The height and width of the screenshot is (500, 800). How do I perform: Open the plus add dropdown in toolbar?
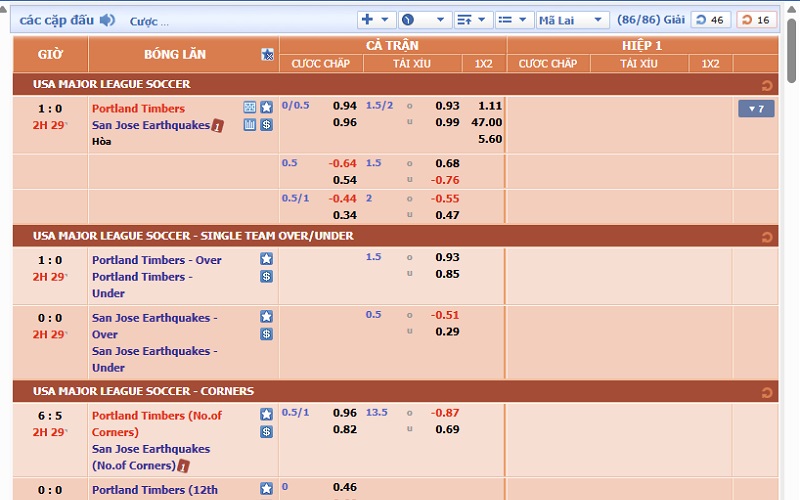pyautogui.click(x=376, y=20)
